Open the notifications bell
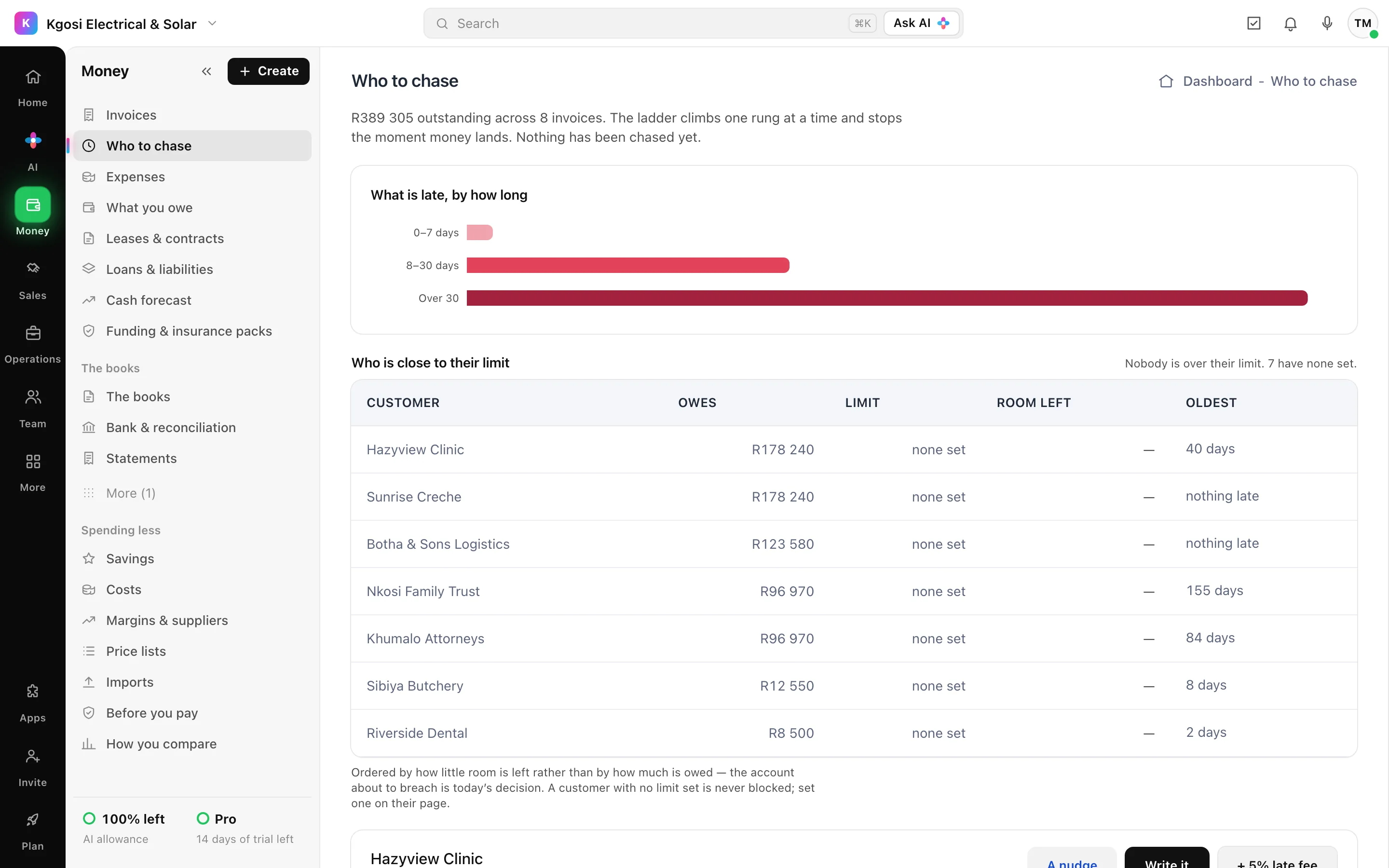The height and width of the screenshot is (868, 1389). point(1290,24)
